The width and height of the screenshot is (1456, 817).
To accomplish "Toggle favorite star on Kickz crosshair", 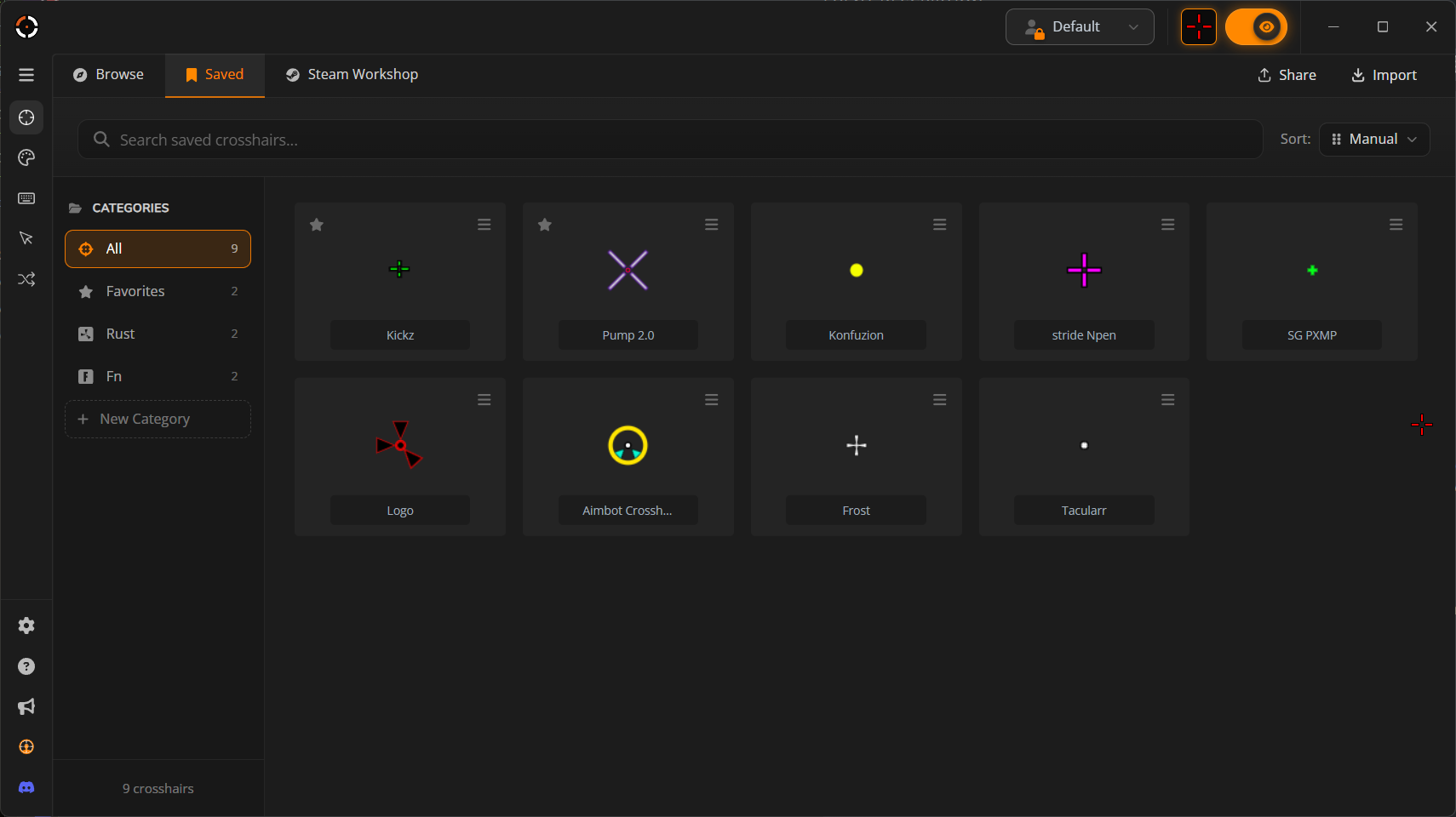I will pos(317,225).
